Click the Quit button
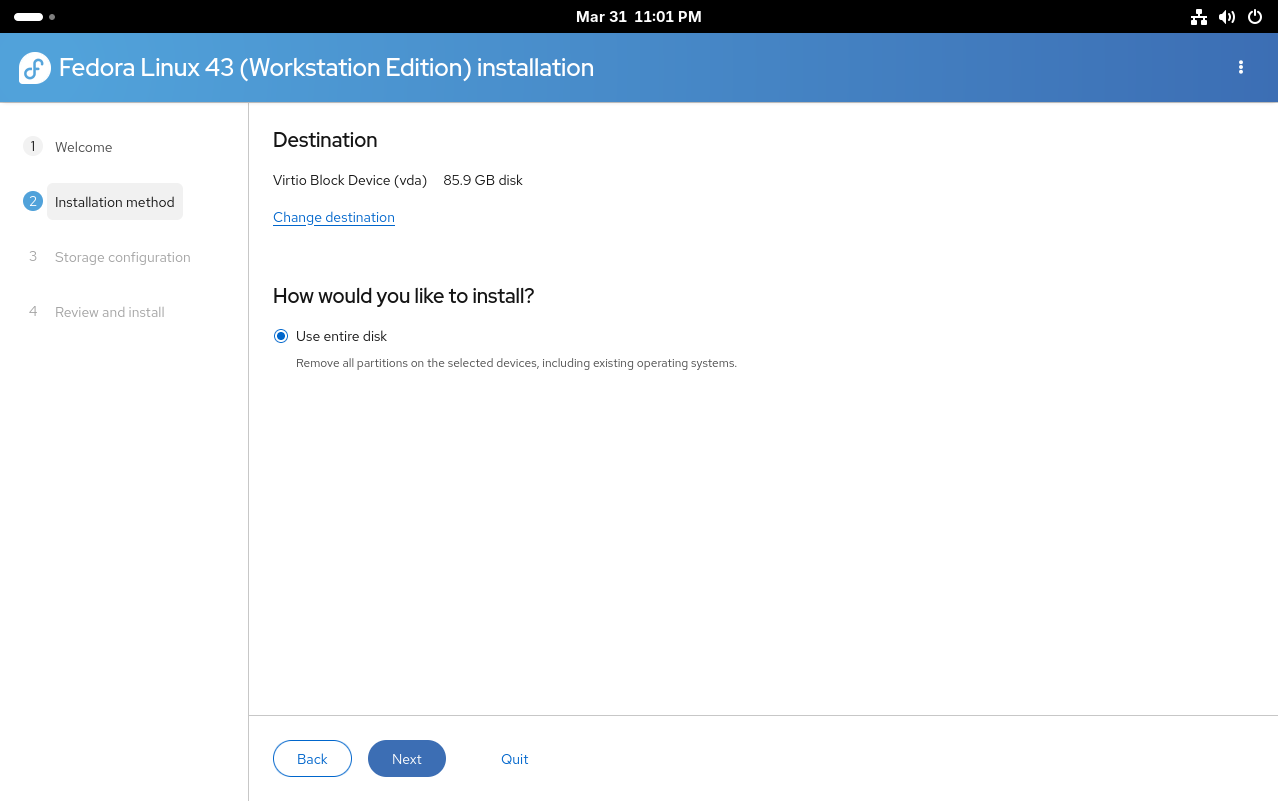The width and height of the screenshot is (1278, 801). (515, 759)
